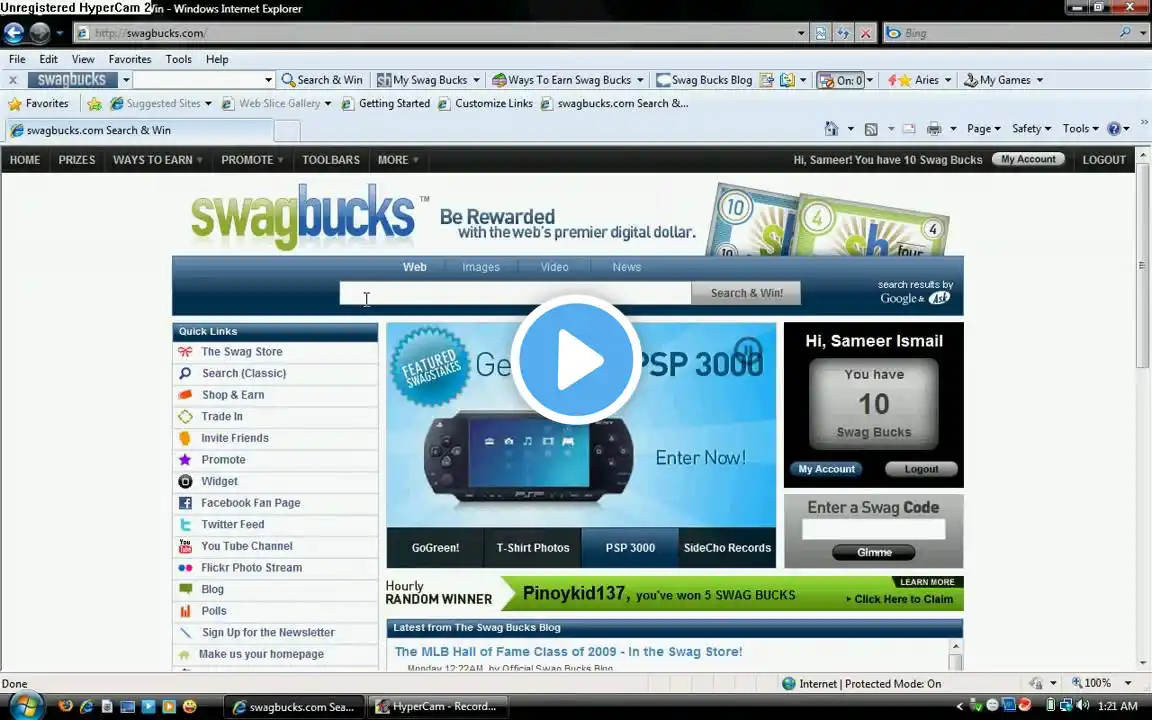
Task: Click the Swag Bucks Blog toolbar button
Action: click(x=704, y=80)
